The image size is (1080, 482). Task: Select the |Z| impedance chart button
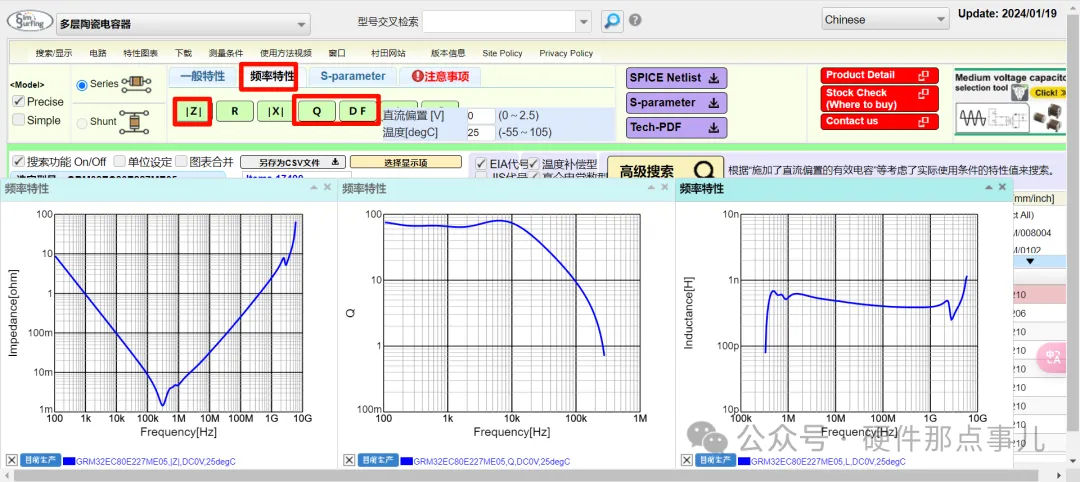click(x=193, y=112)
